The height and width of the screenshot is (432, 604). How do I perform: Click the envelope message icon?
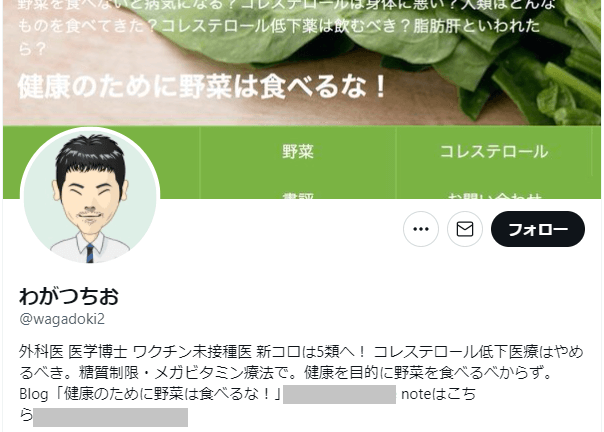pos(465,229)
